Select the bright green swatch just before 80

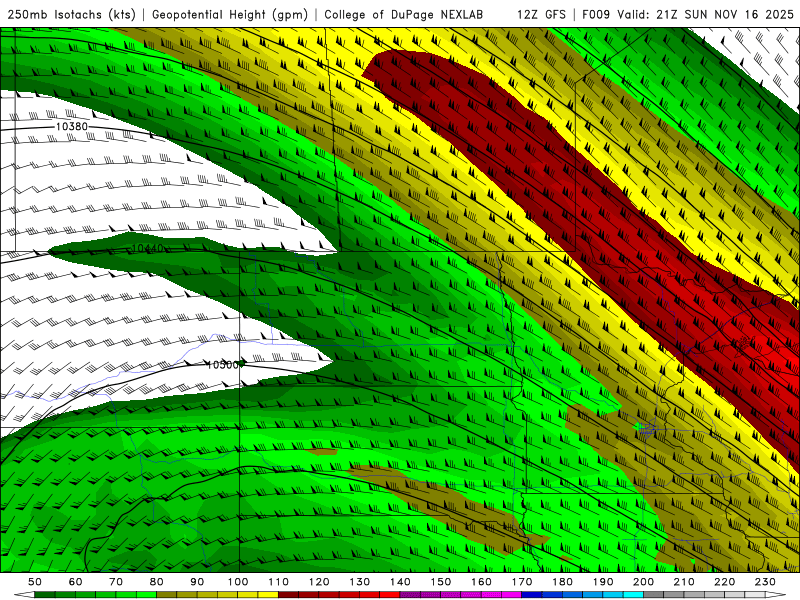click(146, 594)
